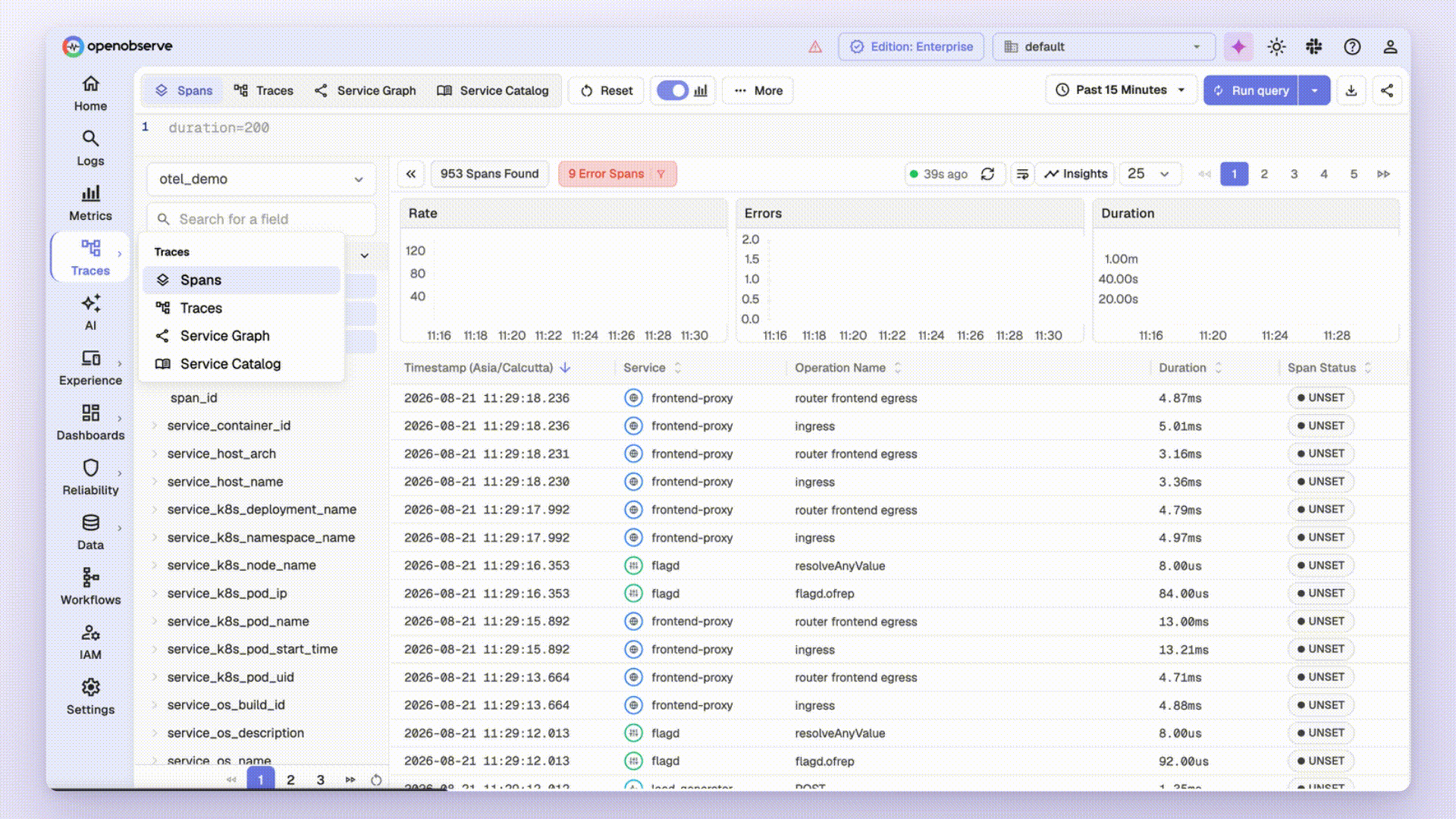Open the help question mark icon

click(x=1352, y=47)
